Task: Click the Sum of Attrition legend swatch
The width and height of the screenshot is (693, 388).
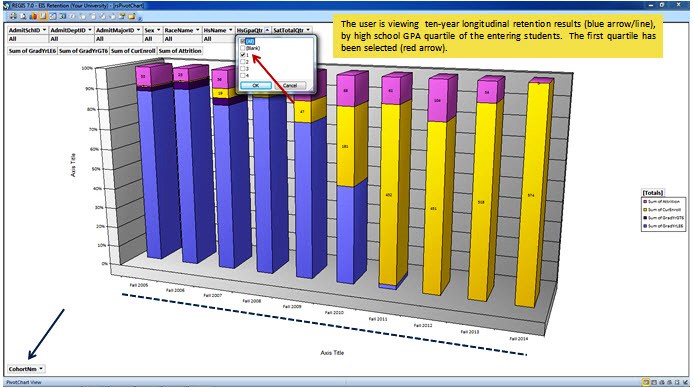Action: (645, 202)
